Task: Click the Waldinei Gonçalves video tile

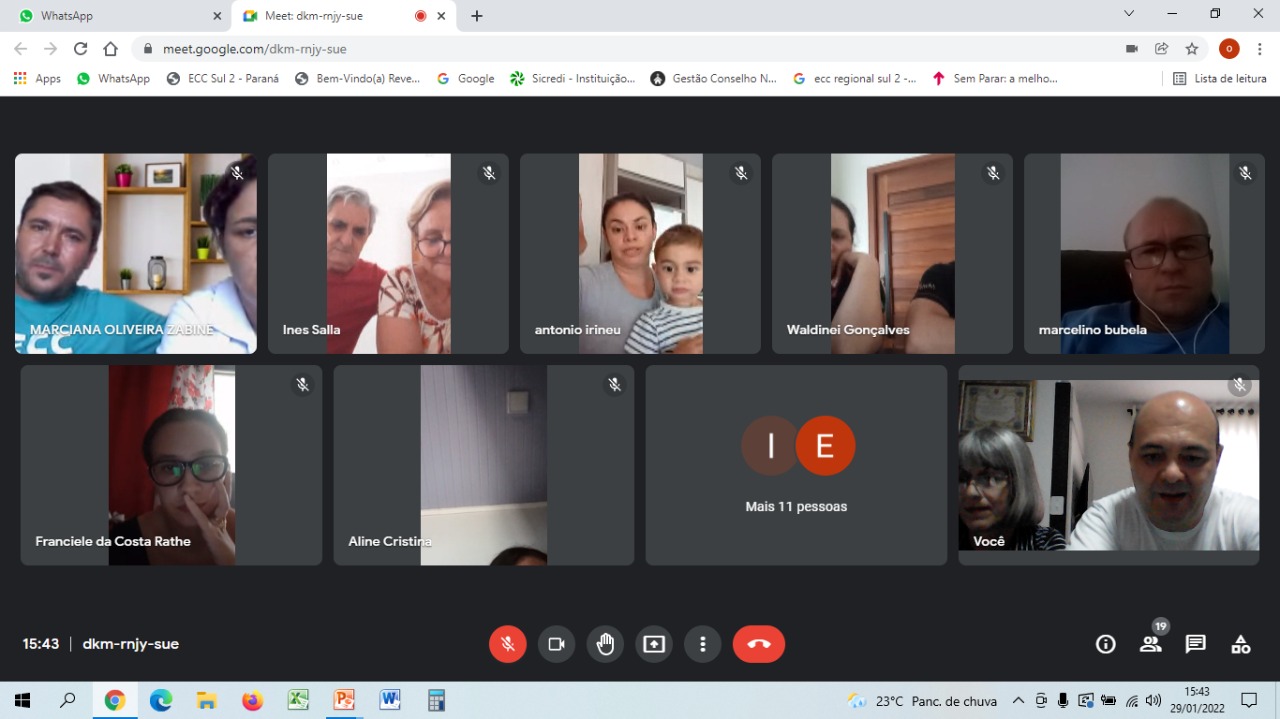Action: pyautogui.click(x=892, y=253)
